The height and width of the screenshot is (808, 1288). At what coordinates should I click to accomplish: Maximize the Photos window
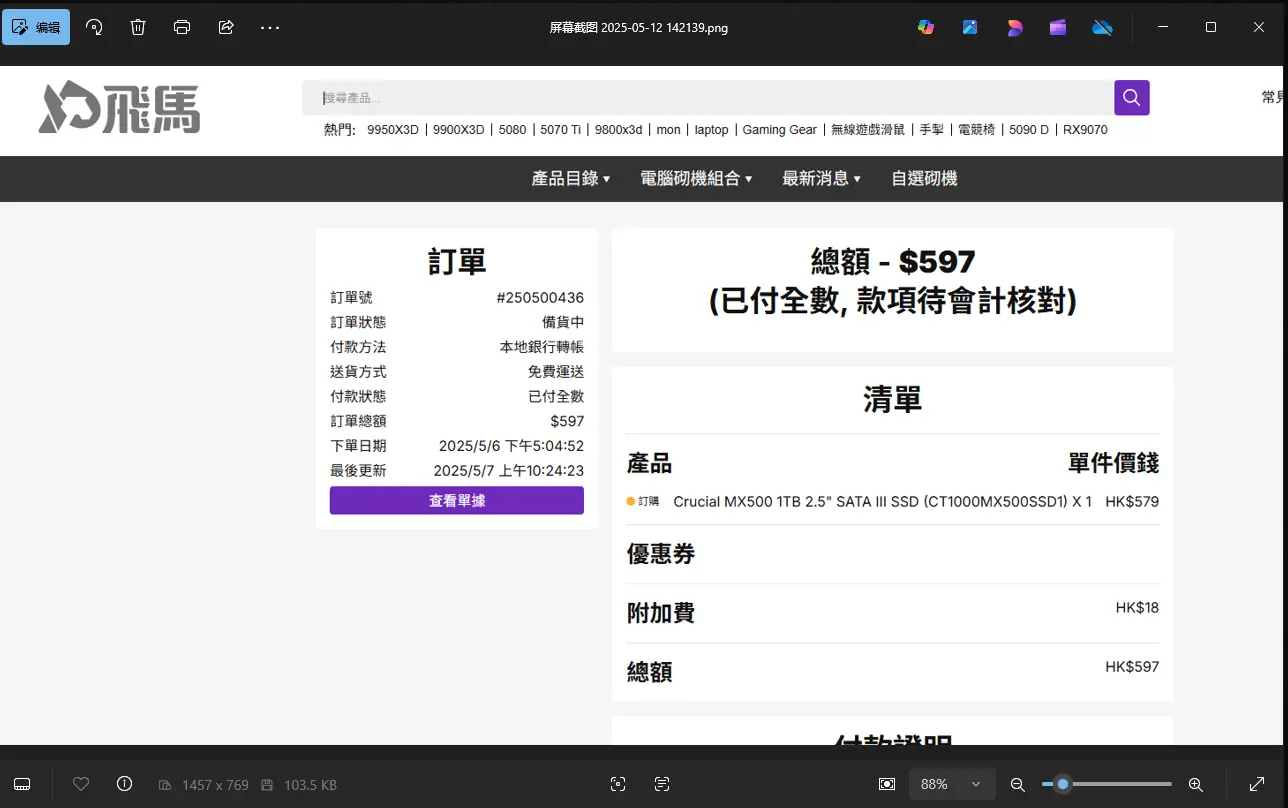tap(1211, 27)
